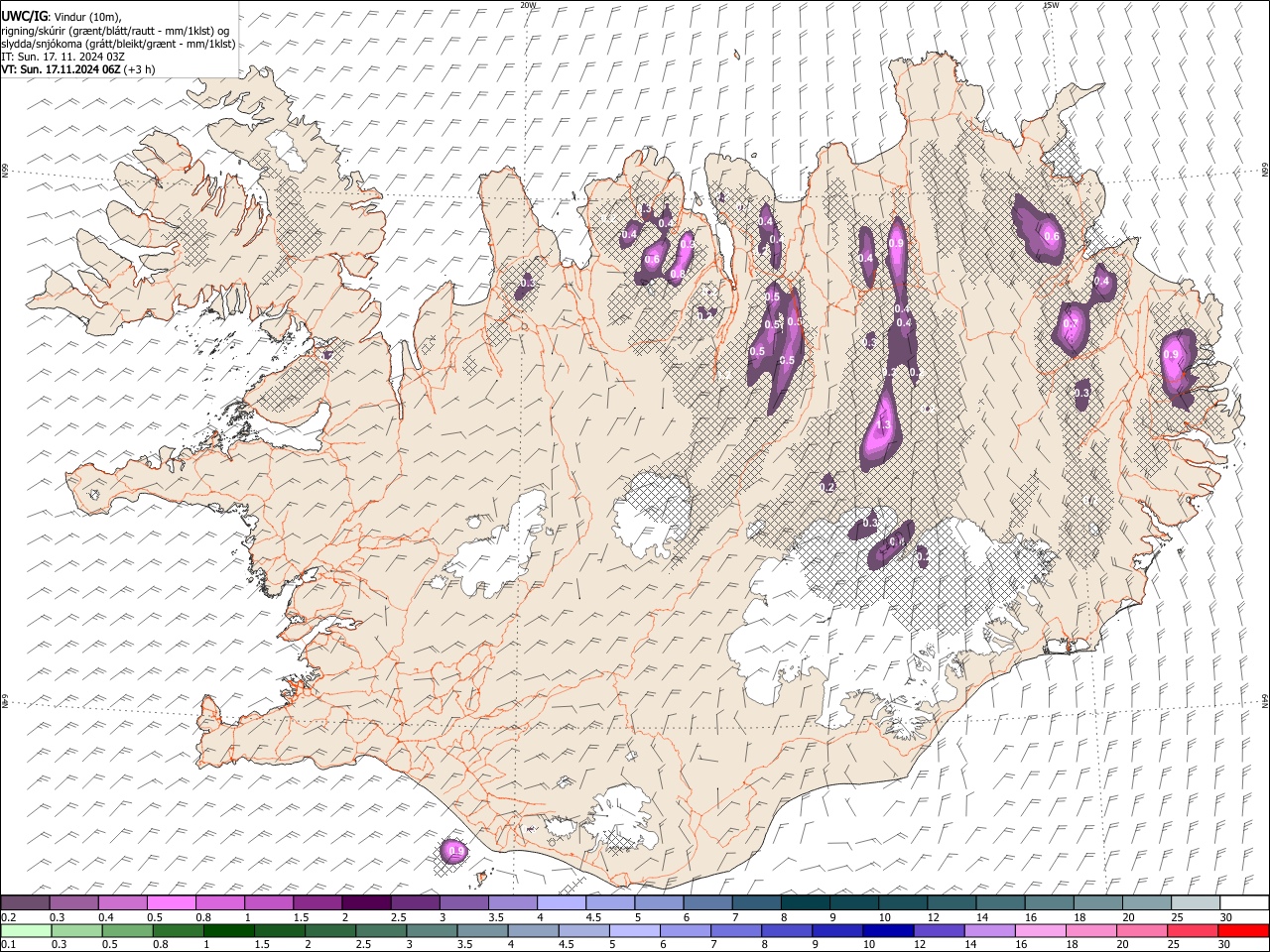
Task: Click the "rigning/skúrir" legend description line
Action: tap(115, 31)
